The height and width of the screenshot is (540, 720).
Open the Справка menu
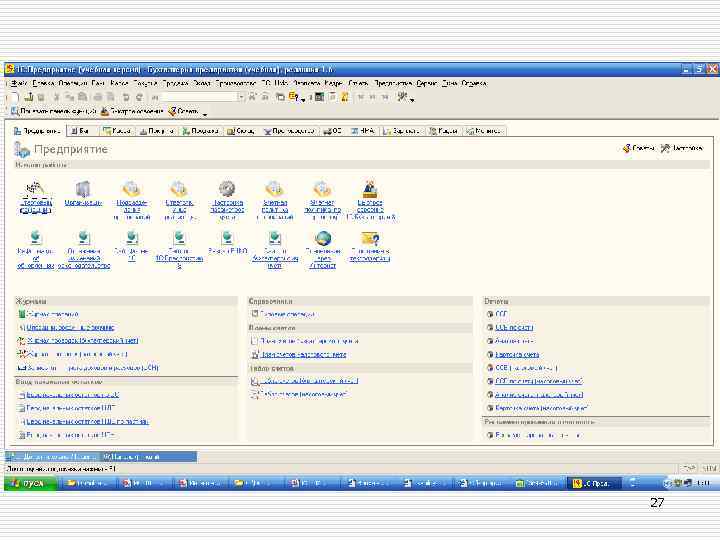click(473, 84)
